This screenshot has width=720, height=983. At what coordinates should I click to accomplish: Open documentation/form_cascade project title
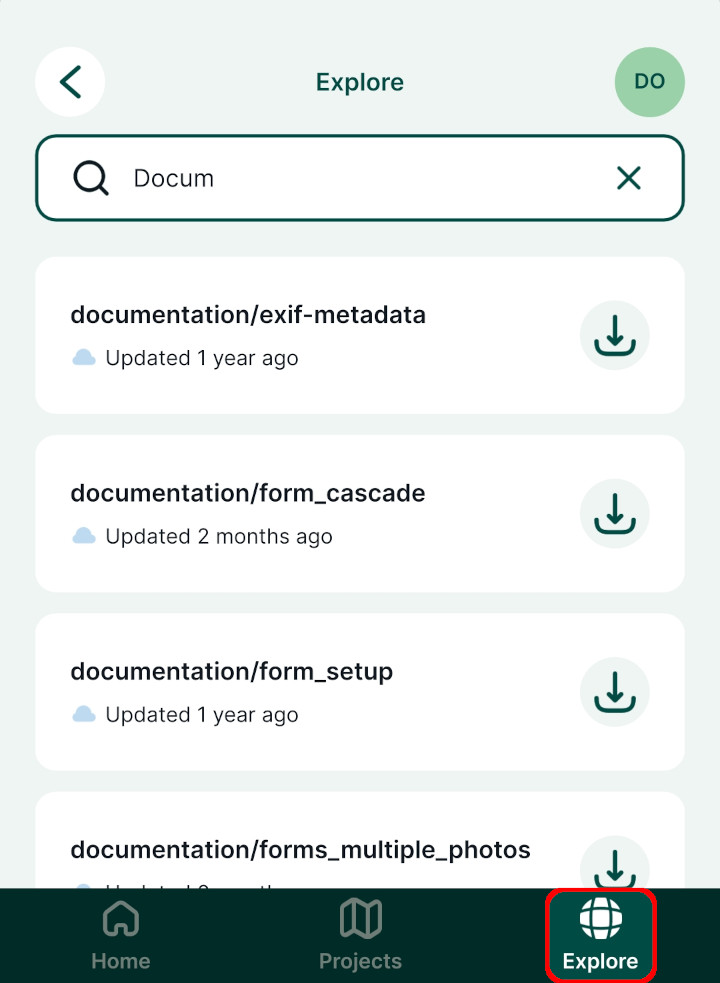click(248, 493)
